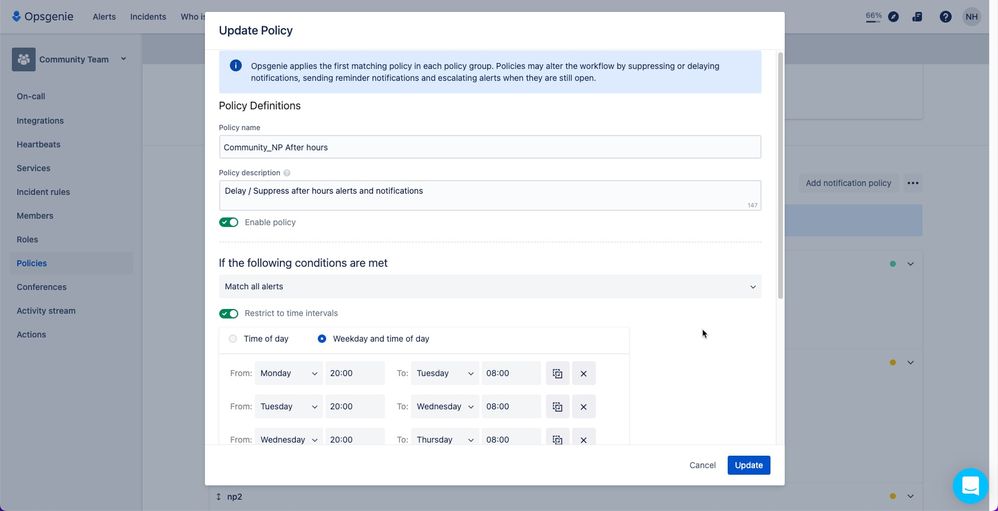
Task: Select Weekday and time of day radio
Action: point(322,339)
